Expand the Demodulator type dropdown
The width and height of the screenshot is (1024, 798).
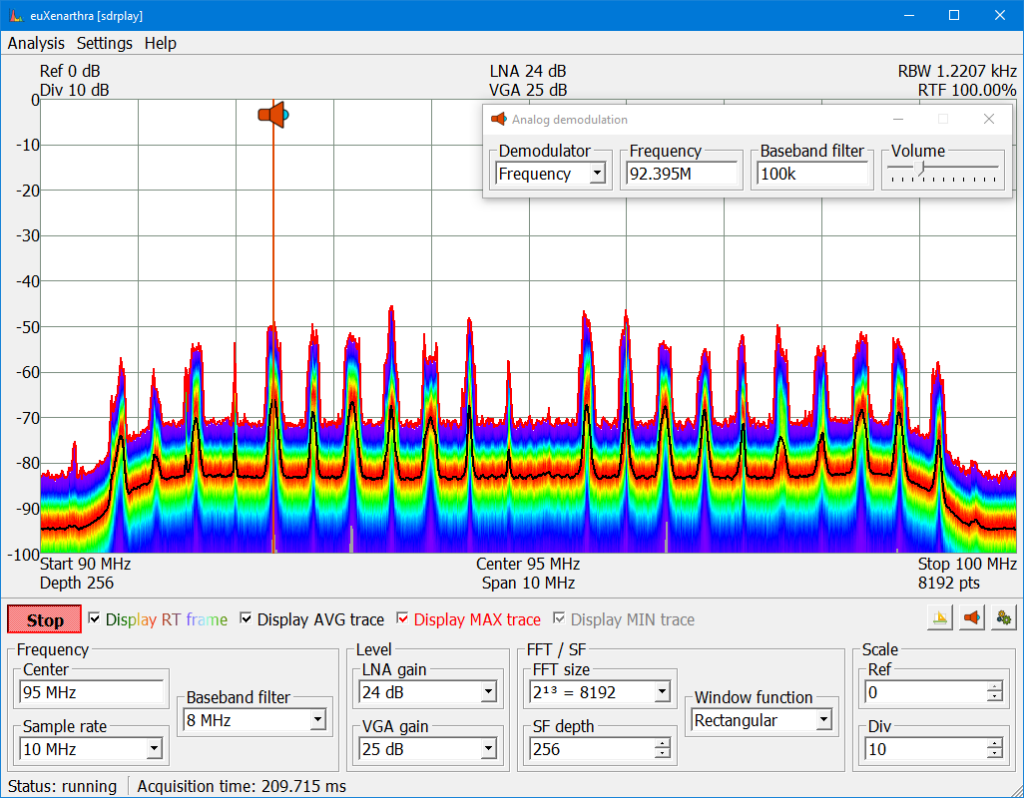(597, 174)
